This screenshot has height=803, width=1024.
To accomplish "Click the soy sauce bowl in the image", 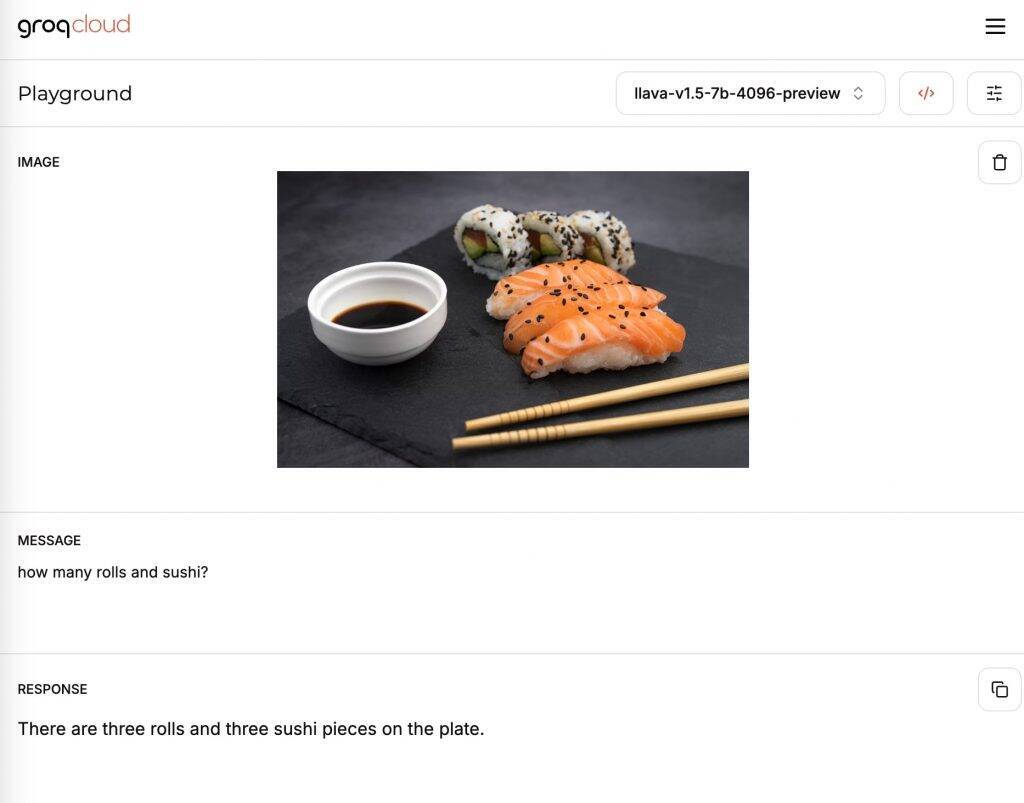I will tap(377, 310).
